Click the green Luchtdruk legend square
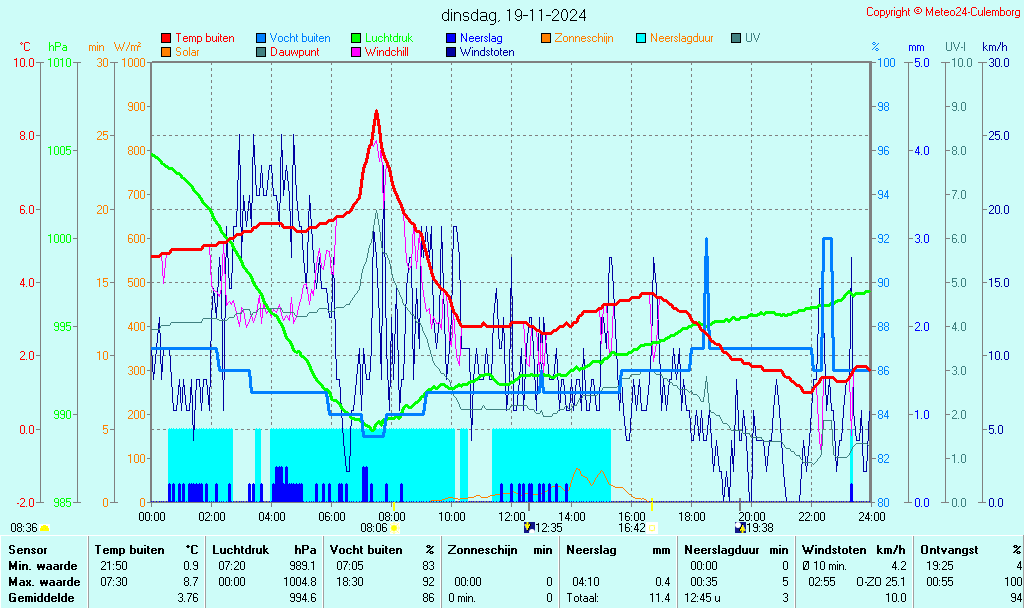The height and width of the screenshot is (608, 1026). [x=356, y=38]
